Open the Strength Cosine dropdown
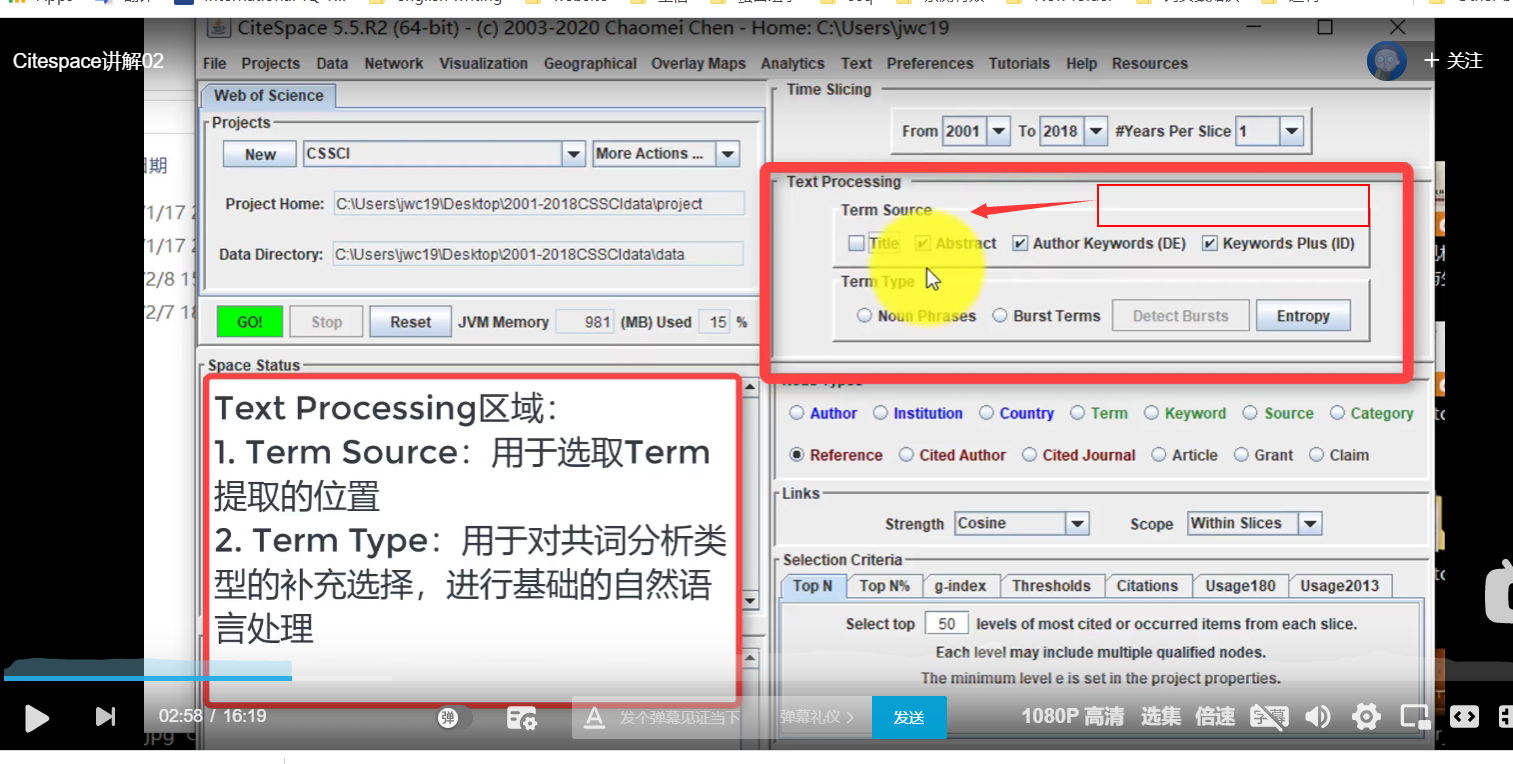Viewport: 1513px width, 764px height. pyautogui.click(x=1078, y=522)
